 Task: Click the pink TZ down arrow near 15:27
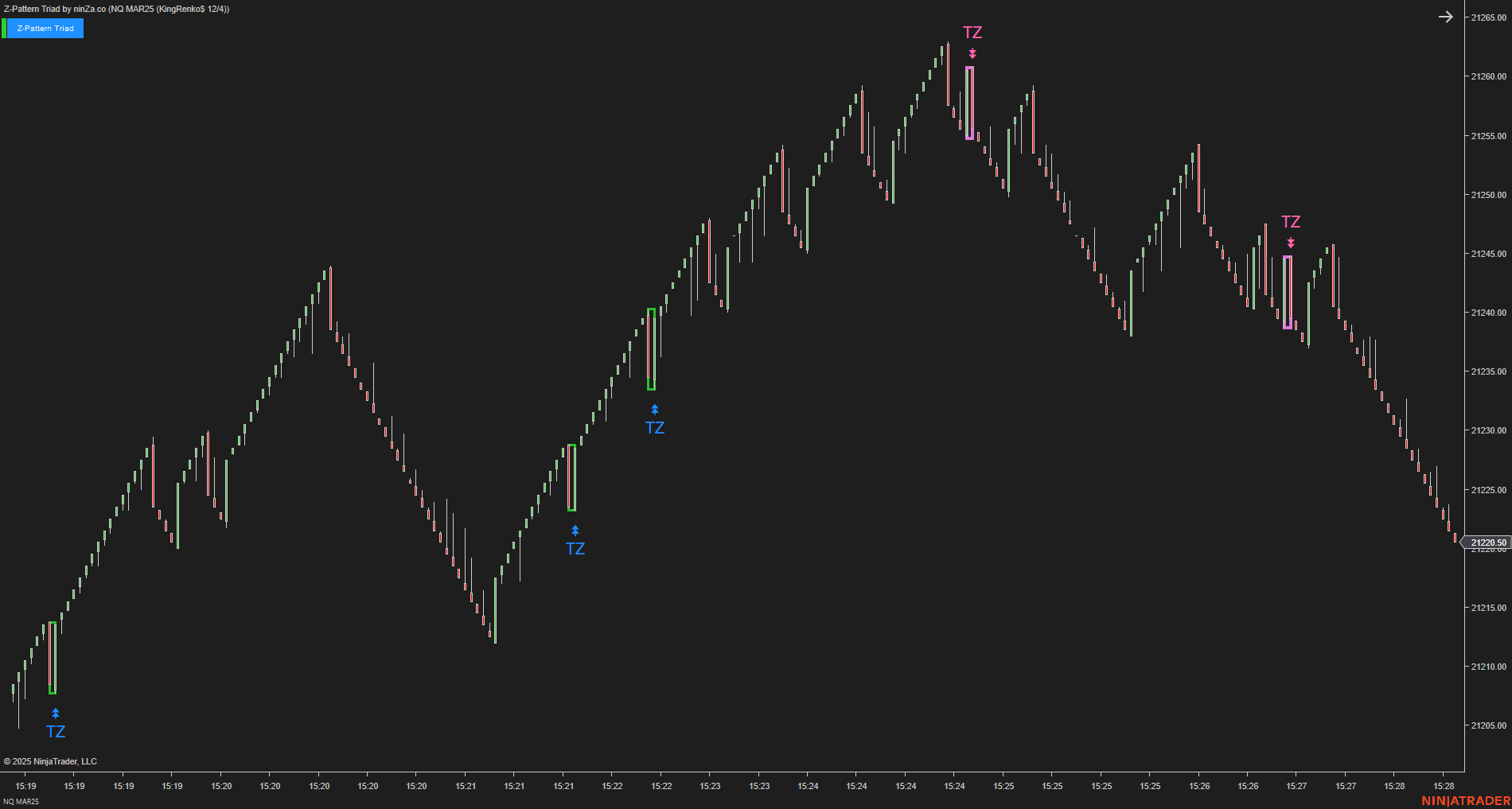(x=1291, y=243)
